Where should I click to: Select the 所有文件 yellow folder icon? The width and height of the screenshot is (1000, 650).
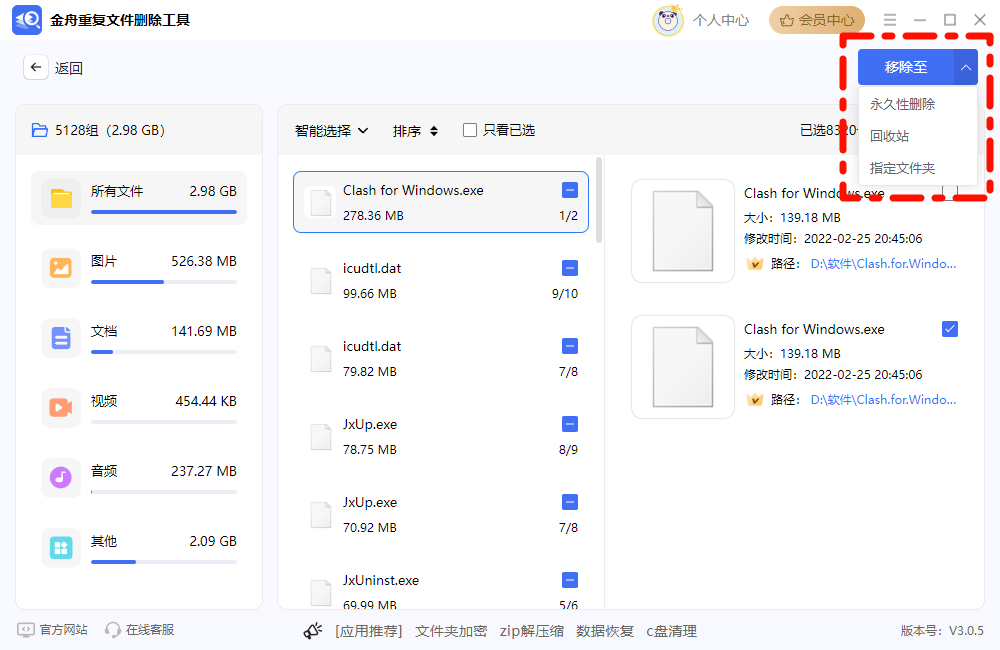61,198
